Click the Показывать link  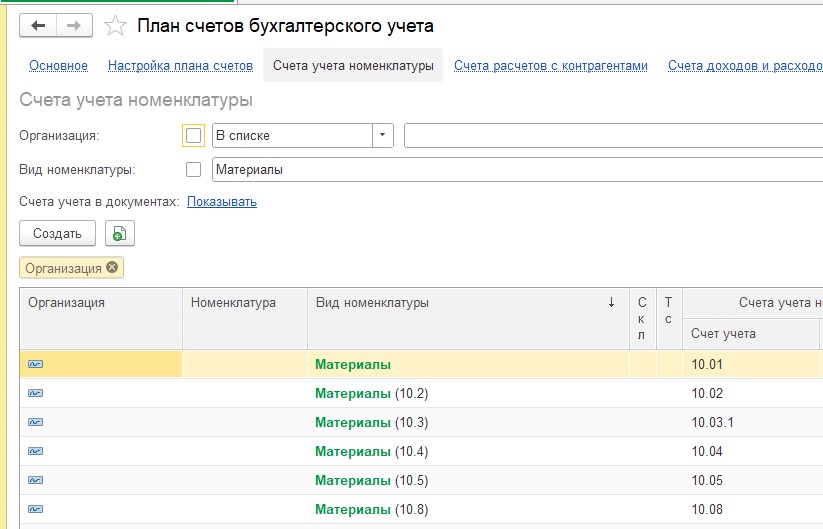(x=221, y=202)
